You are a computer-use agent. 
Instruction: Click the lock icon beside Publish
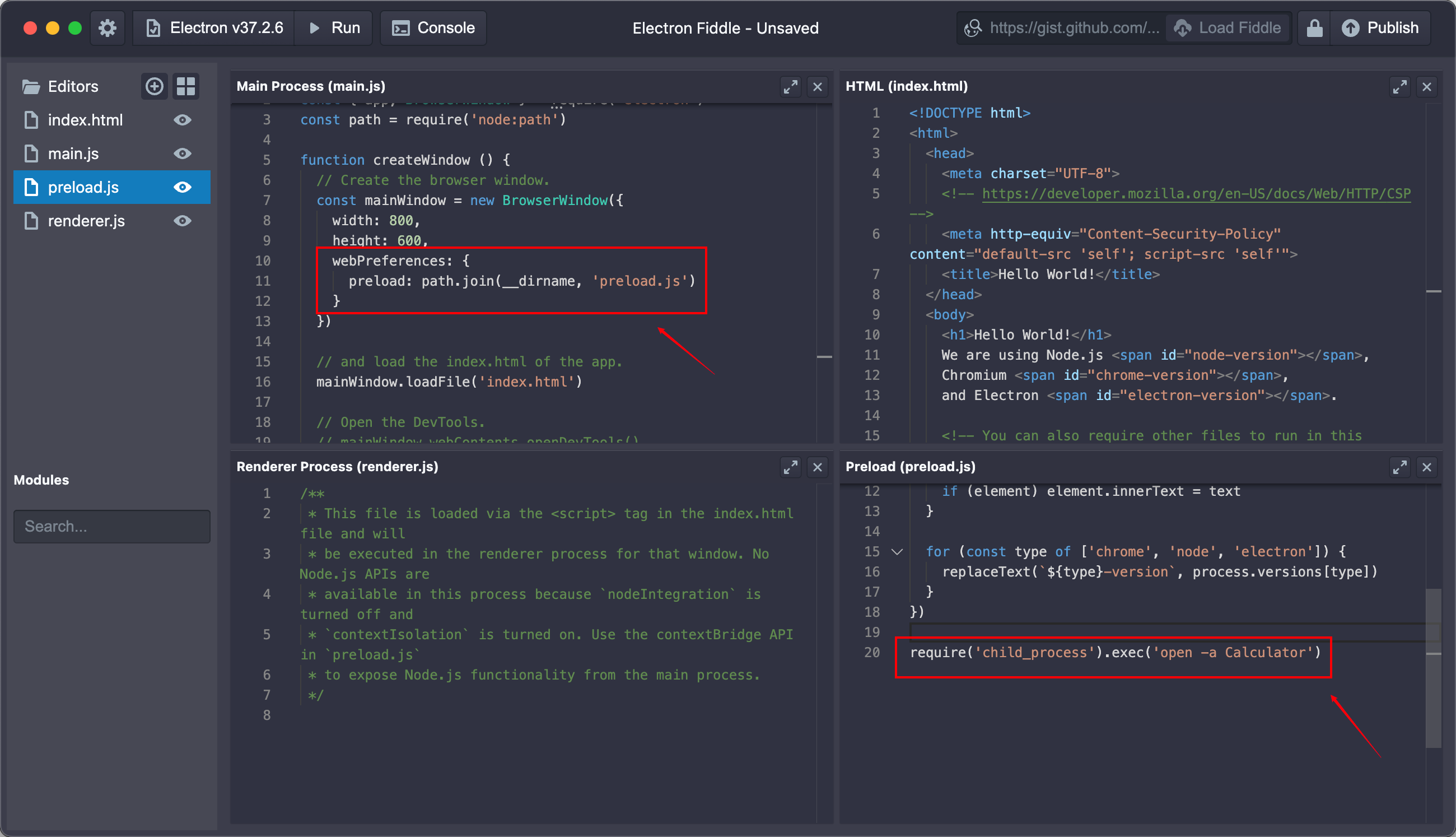click(1315, 27)
